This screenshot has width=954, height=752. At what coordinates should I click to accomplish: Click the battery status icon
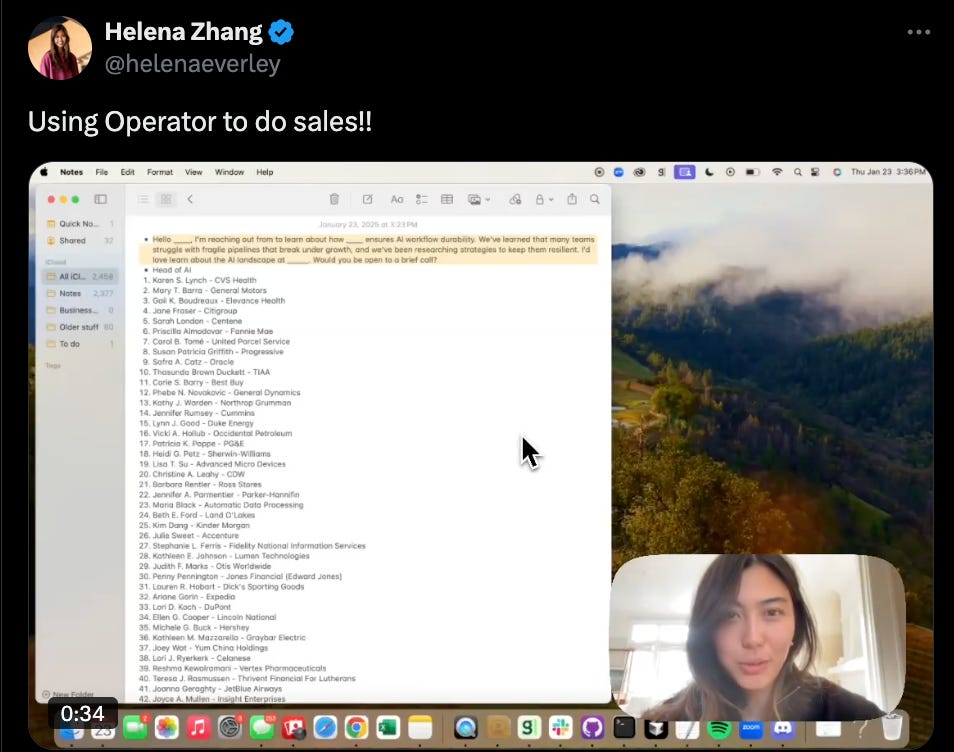[x=753, y=172]
